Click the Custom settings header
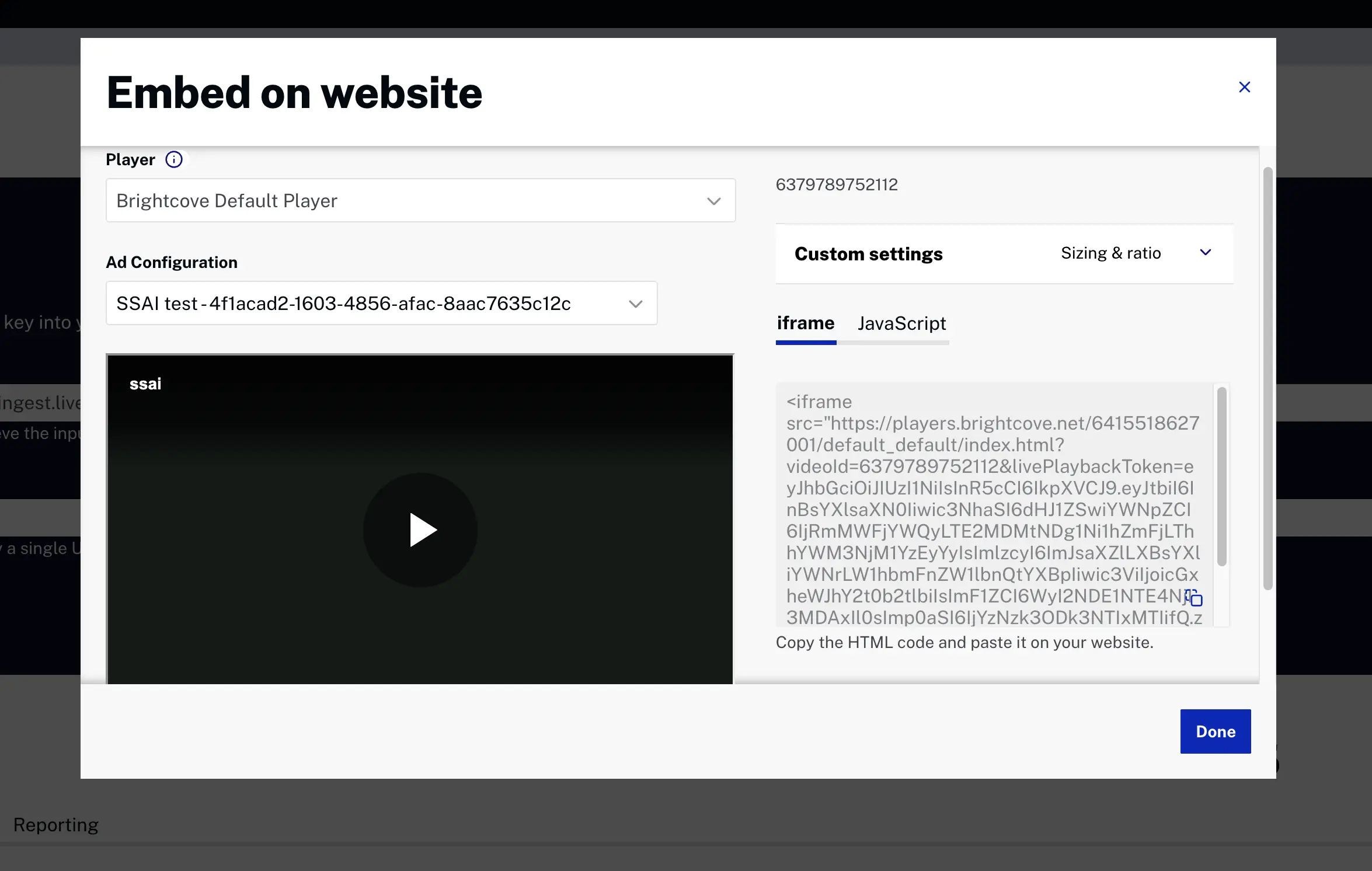The width and height of the screenshot is (1372, 871). pos(868,254)
